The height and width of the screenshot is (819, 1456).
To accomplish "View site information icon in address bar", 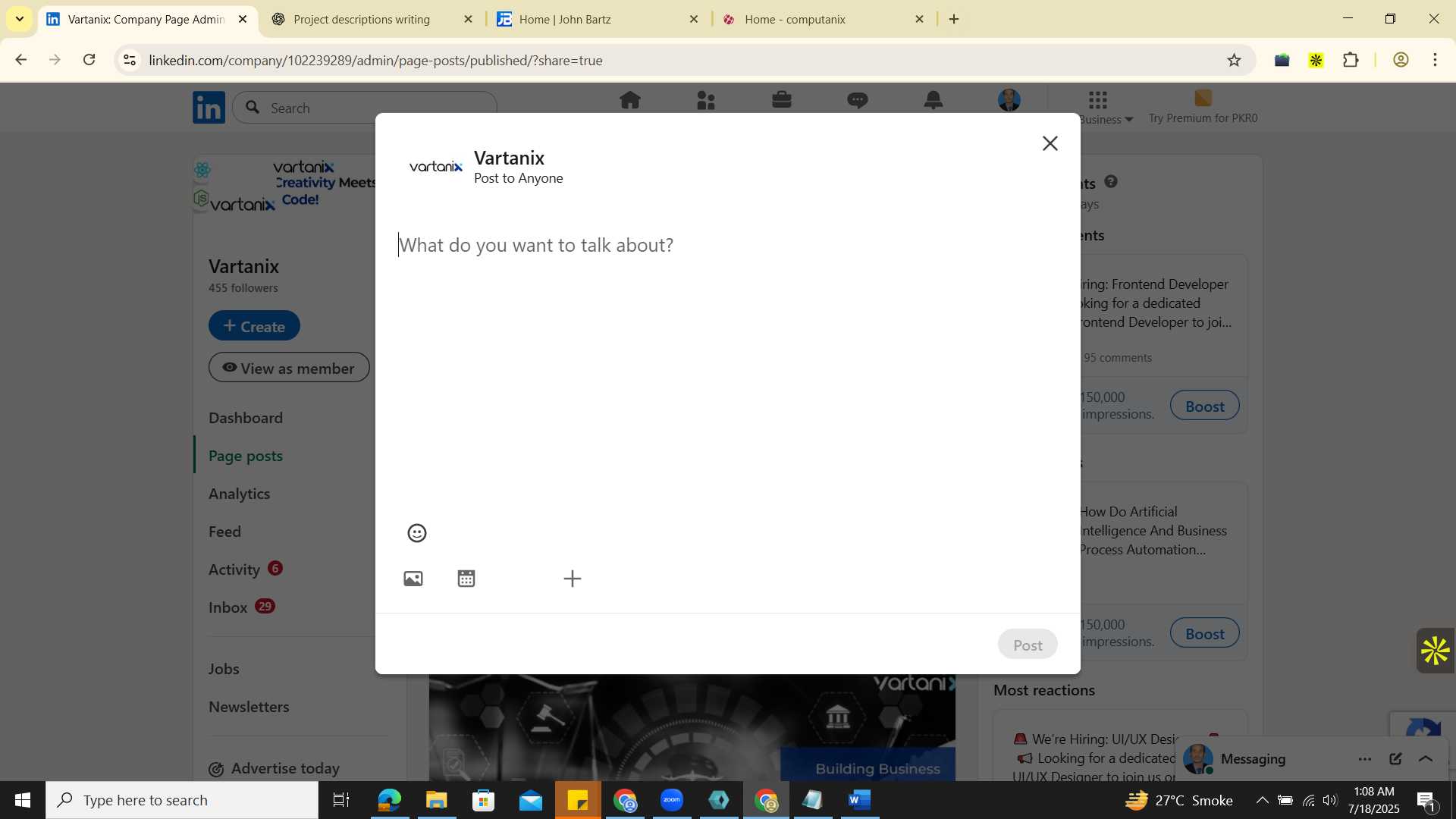I will tap(130, 60).
